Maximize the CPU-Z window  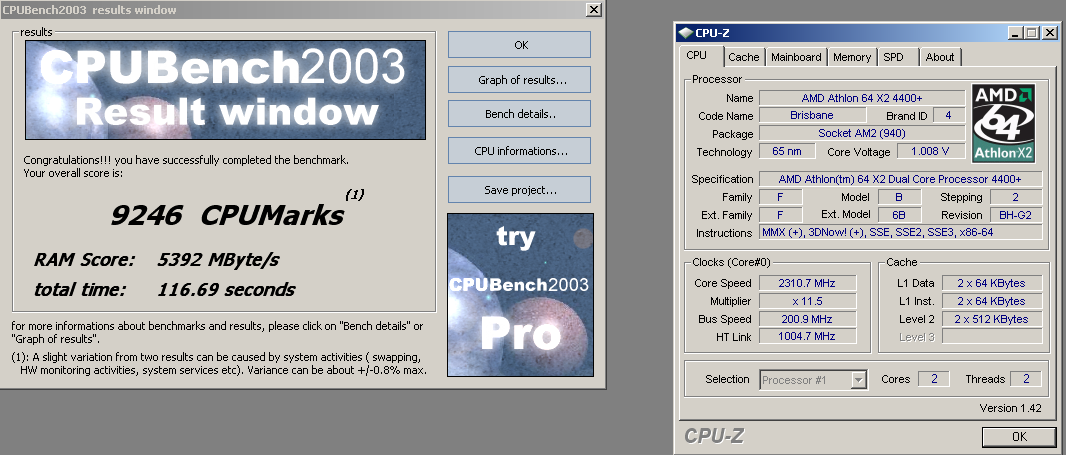[x=1031, y=32]
